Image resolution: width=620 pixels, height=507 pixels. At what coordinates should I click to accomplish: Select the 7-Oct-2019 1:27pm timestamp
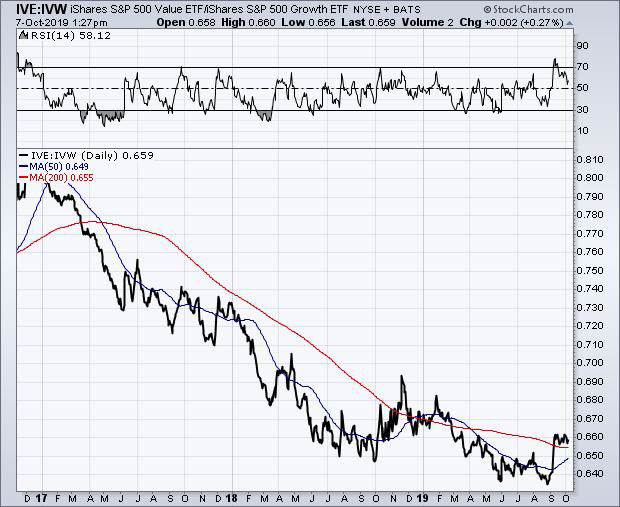pyautogui.click(x=62, y=23)
